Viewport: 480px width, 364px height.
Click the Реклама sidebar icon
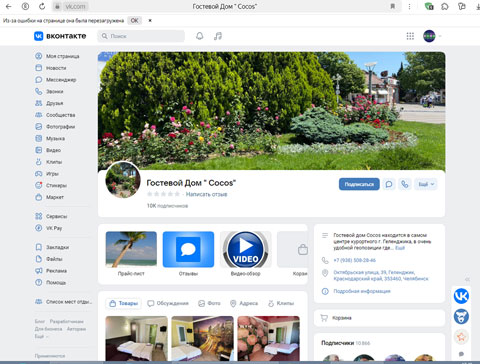39,271
